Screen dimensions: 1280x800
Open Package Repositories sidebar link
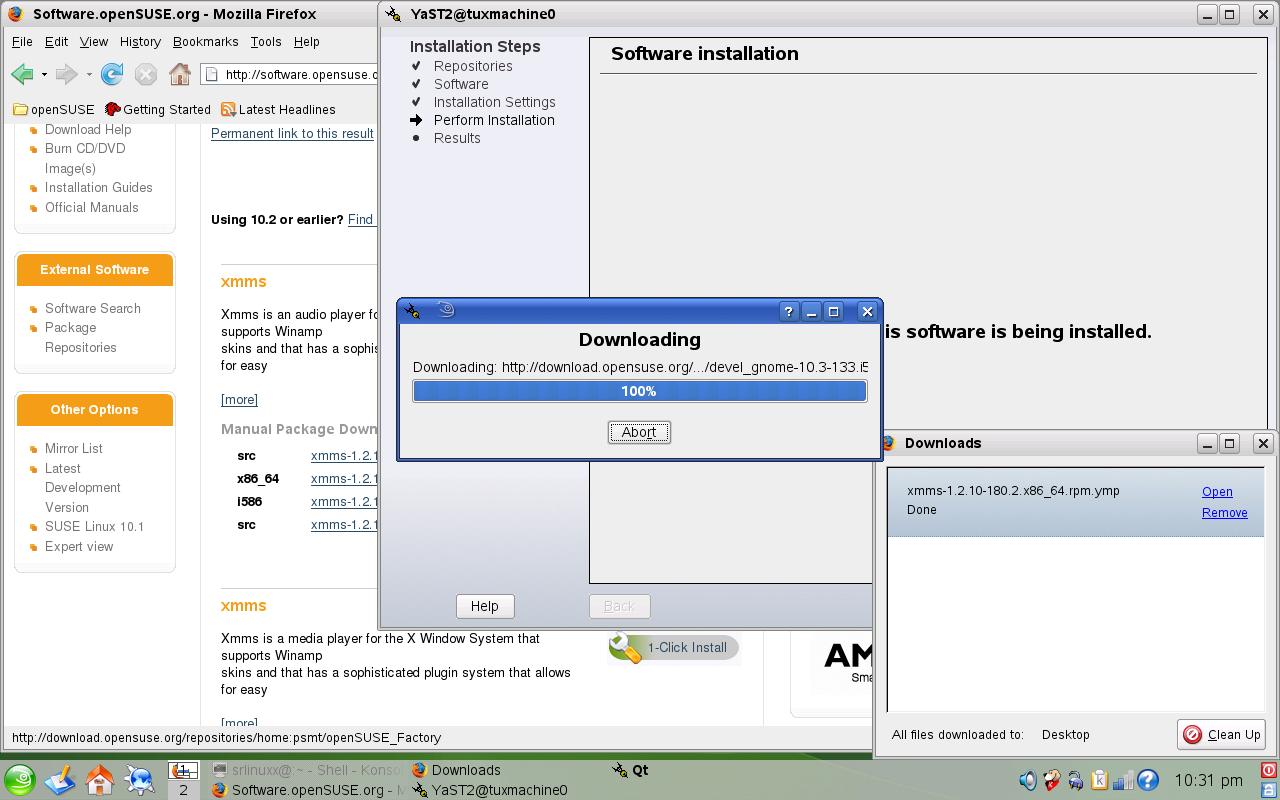click(x=80, y=338)
